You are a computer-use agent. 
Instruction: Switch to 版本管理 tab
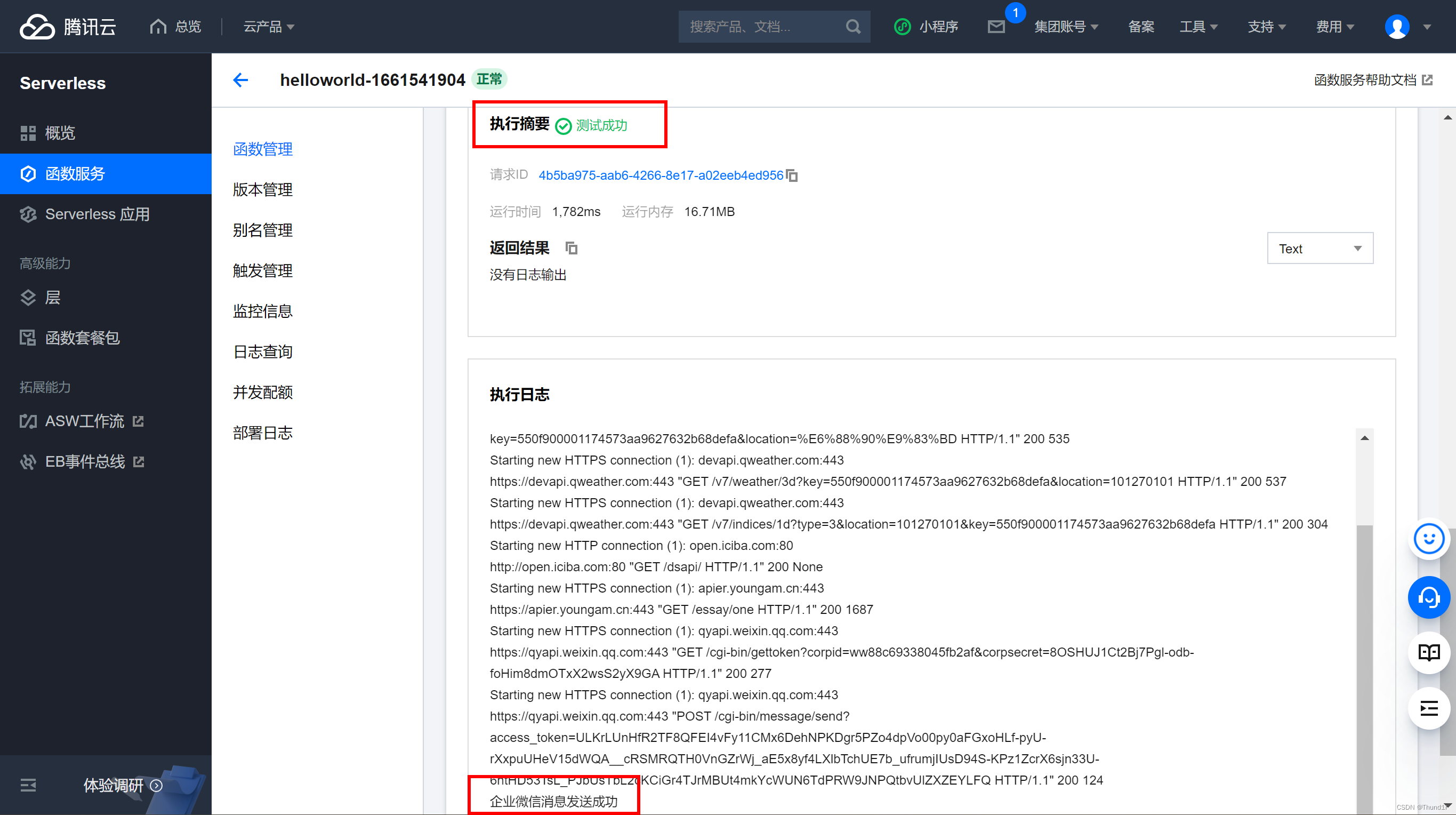tap(263, 189)
